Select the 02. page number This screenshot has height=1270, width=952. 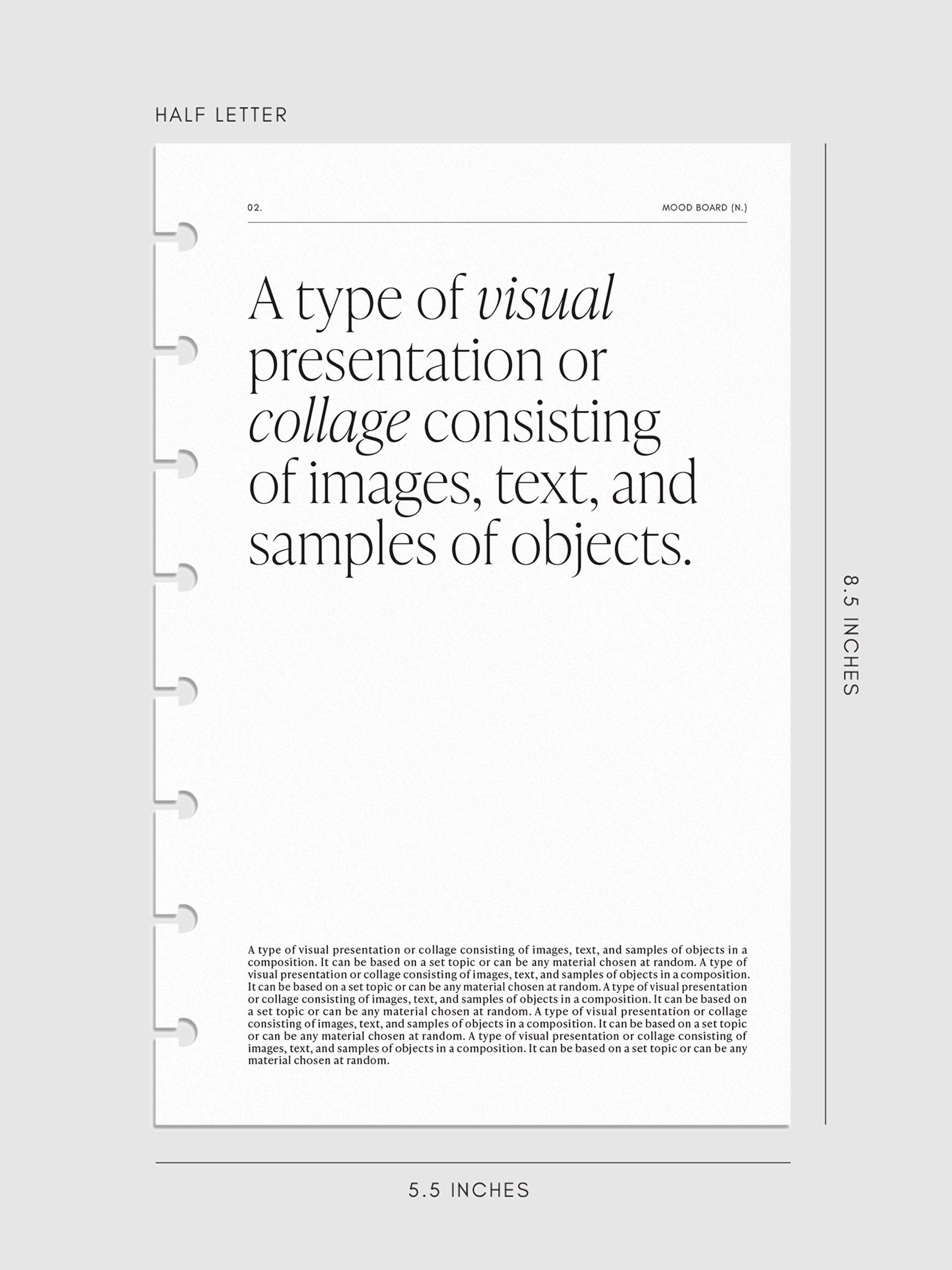(x=255, y=208)
